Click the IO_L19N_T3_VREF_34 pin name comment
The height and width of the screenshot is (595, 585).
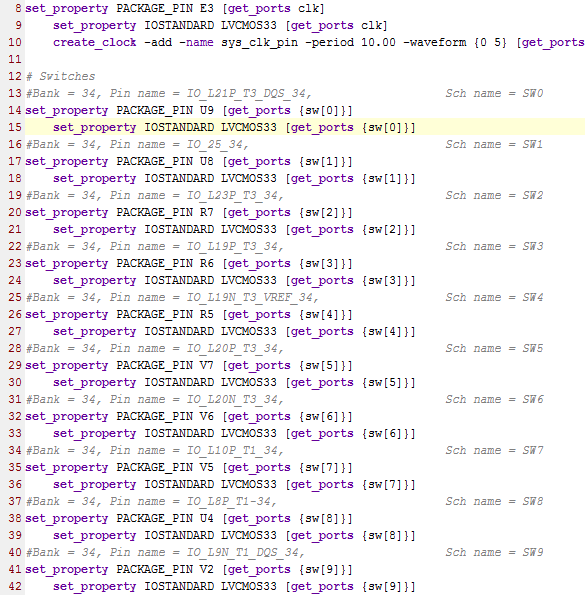click(x=252, y=297)
